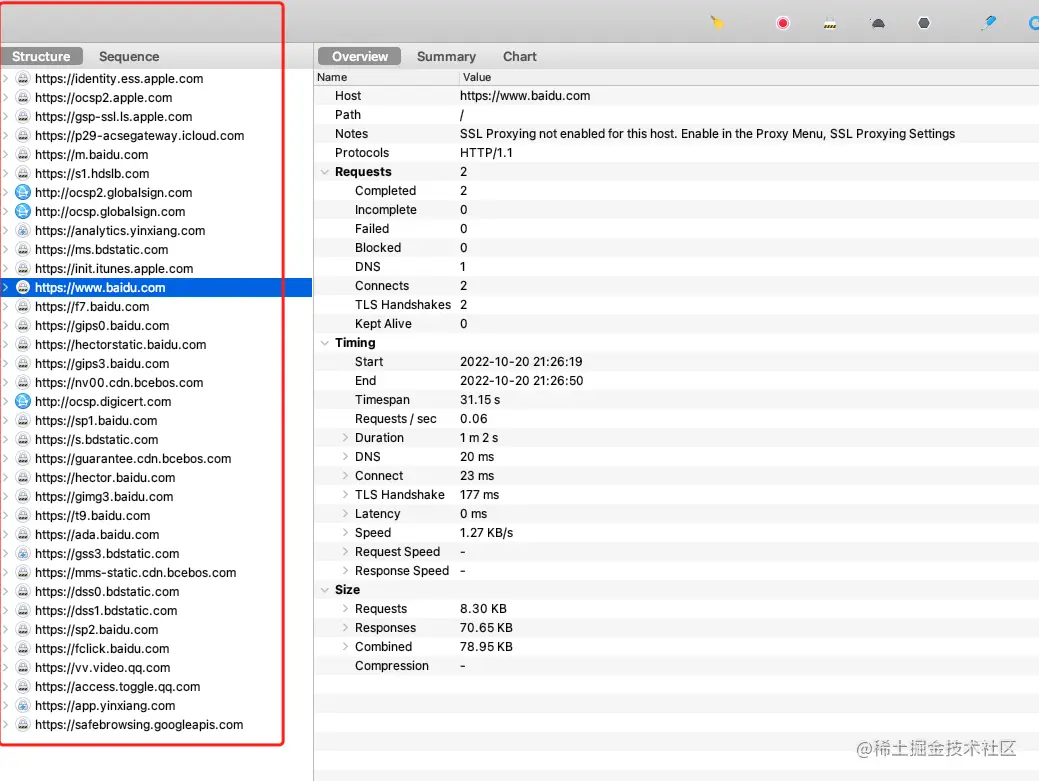This screenshot has width=1039, height=781.
Task: Toggle breakpoints hexagon icon
Action: click(x=924, y=23)
